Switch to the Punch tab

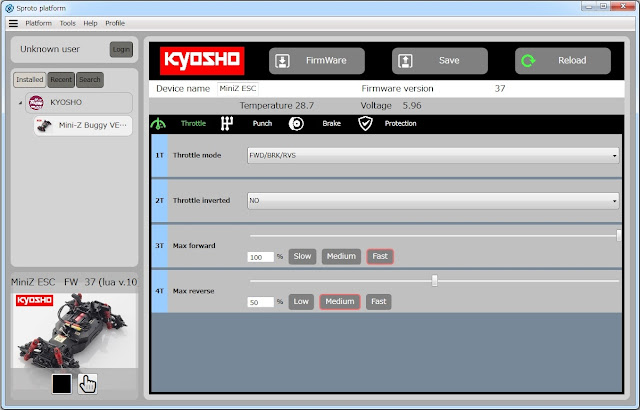262,124
